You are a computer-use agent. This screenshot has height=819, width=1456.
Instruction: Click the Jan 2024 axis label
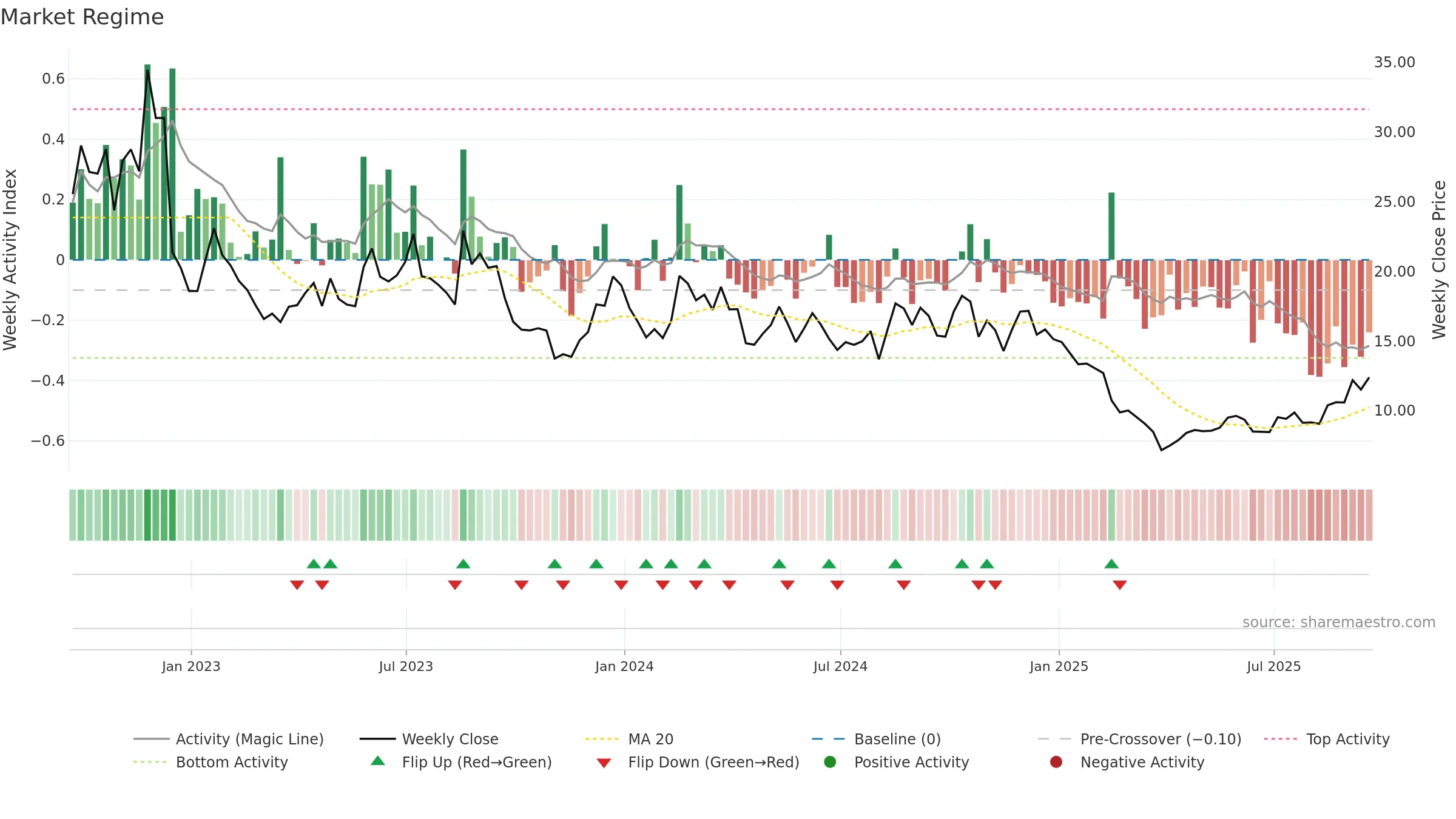click(624, 666)
